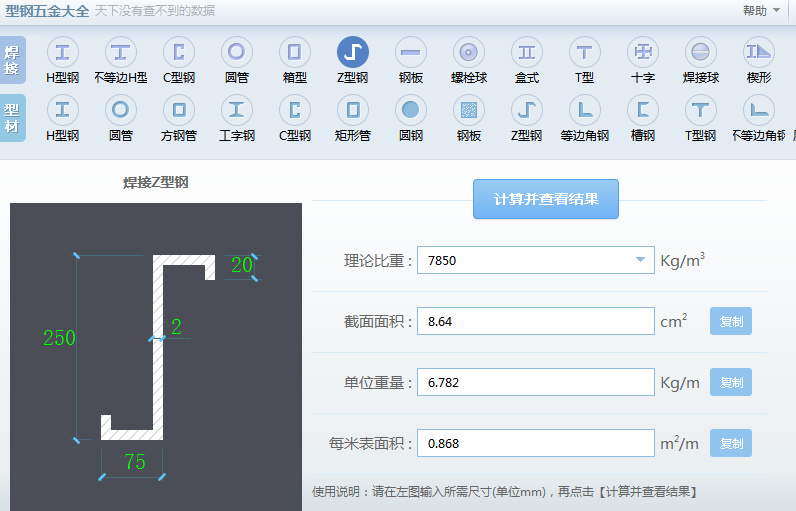The image size is (796, 511).
Task: Select 槽钢 channel steel icon
Action: point(643,110)
